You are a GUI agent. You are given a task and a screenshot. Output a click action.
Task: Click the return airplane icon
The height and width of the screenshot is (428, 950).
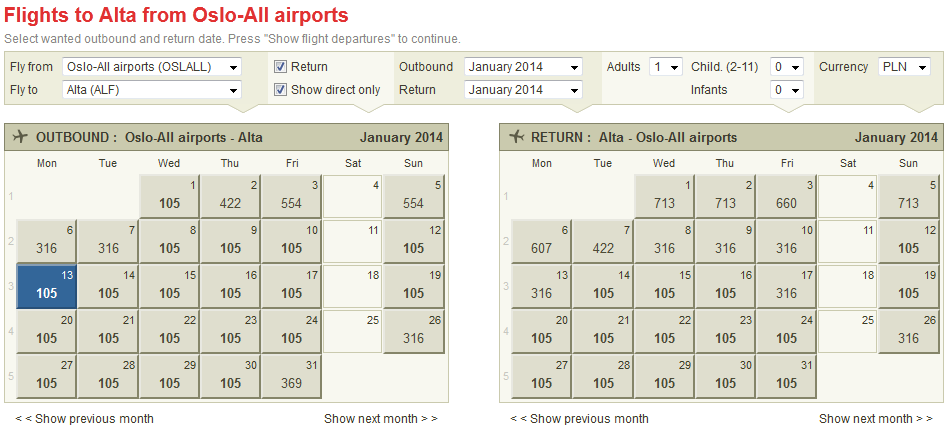tap(516, 136)
